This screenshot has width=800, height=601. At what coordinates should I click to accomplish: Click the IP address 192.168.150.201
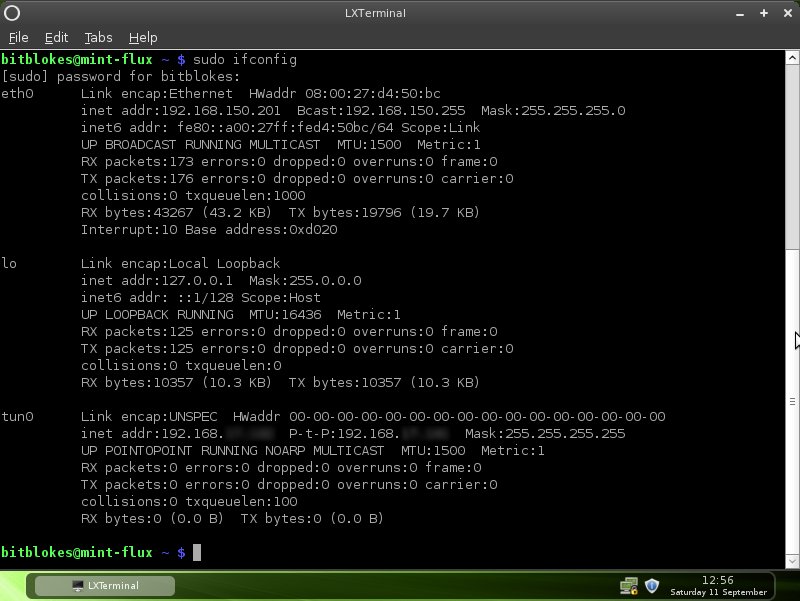click(221, 111)
